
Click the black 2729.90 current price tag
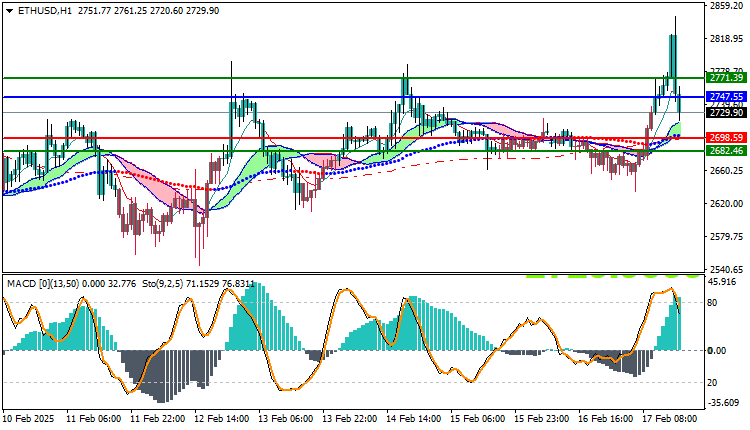[x=726, y=112]
